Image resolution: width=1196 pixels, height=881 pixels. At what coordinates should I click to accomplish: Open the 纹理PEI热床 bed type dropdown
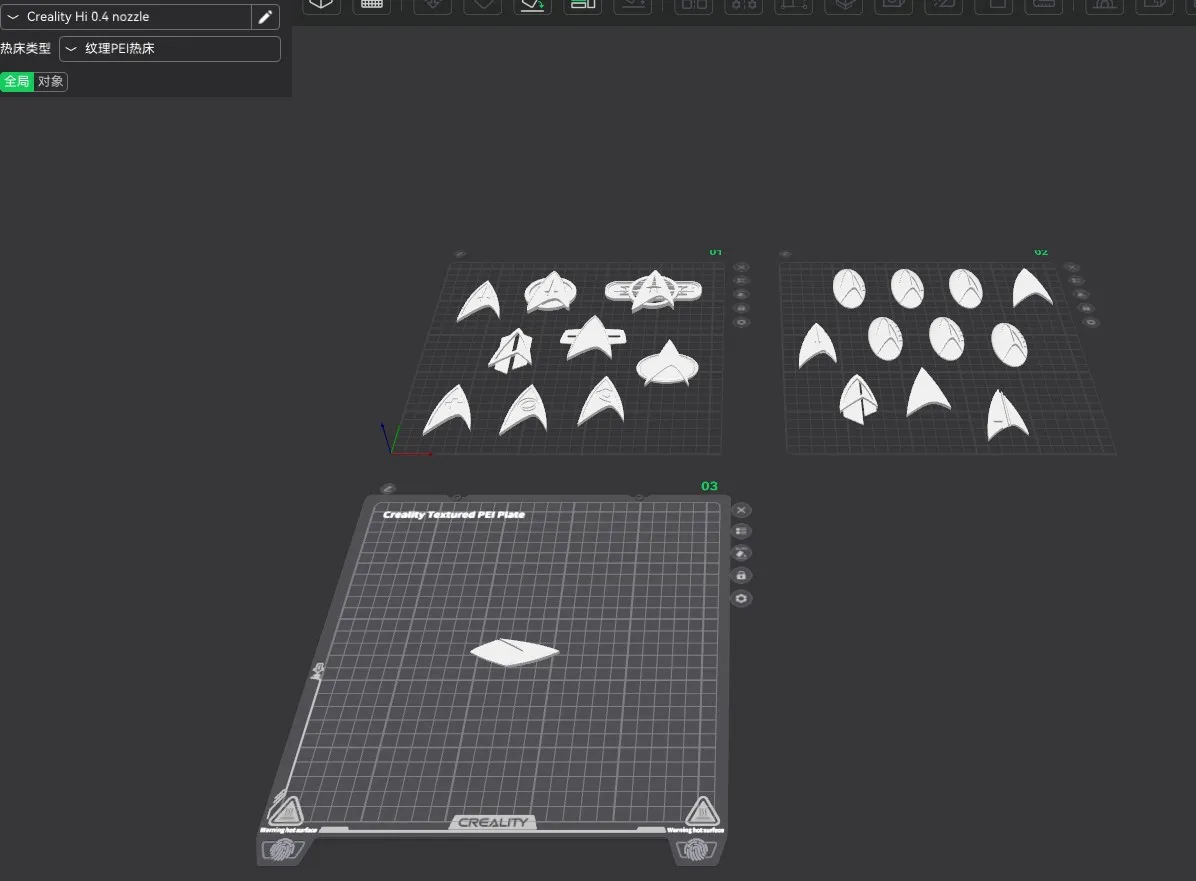(169, 49)
